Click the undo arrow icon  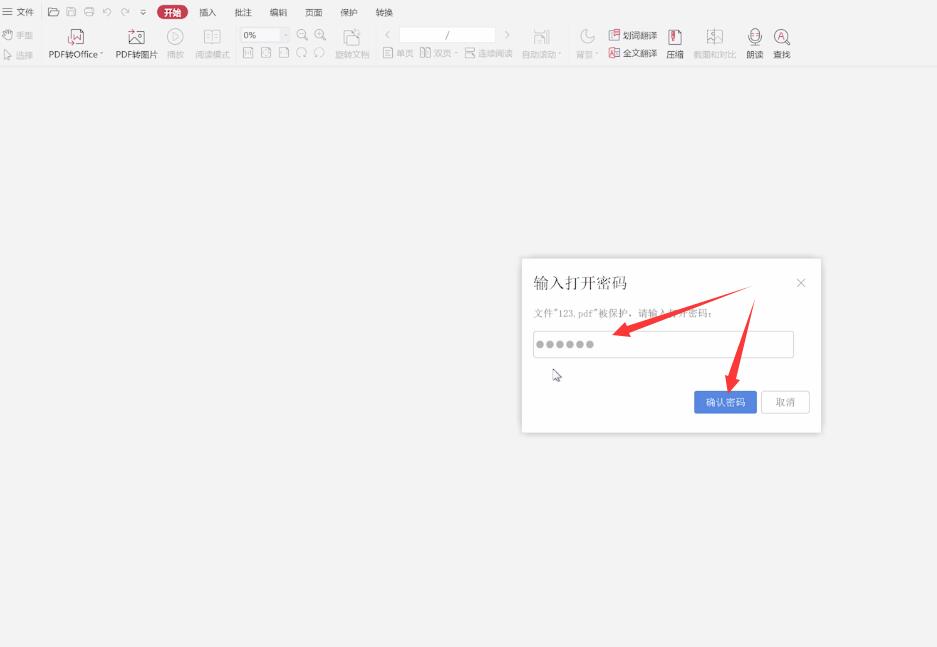pyautogui.click(x=107, y=12)
